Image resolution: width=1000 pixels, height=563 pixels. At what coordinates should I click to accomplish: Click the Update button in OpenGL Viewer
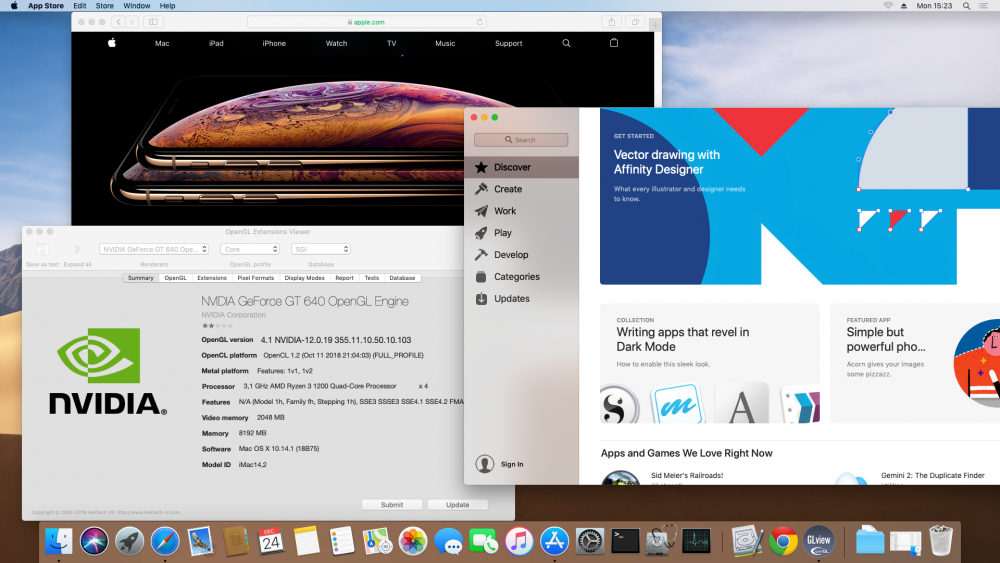click(x=457, y=504)
